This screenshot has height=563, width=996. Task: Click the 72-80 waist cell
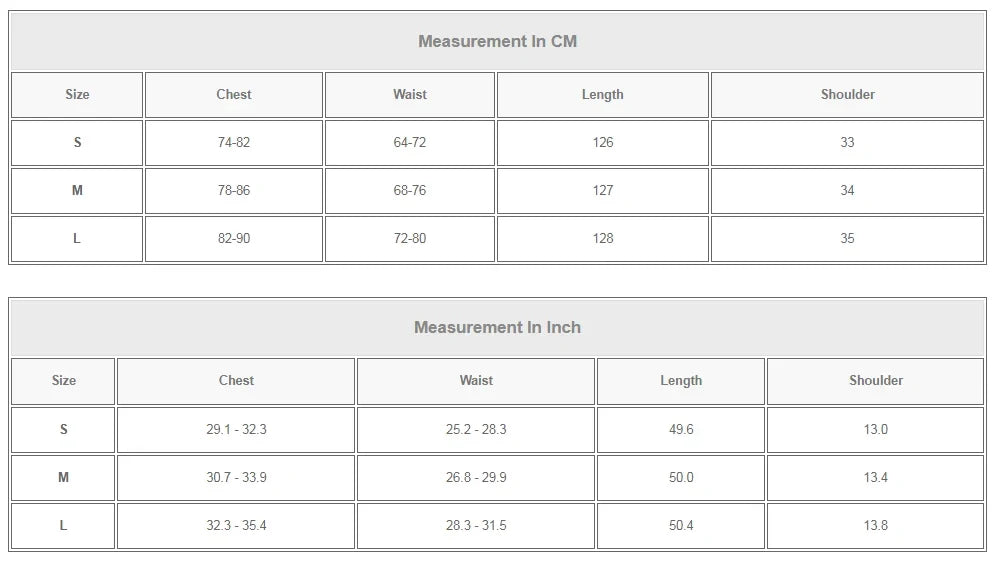click(410, 239)
